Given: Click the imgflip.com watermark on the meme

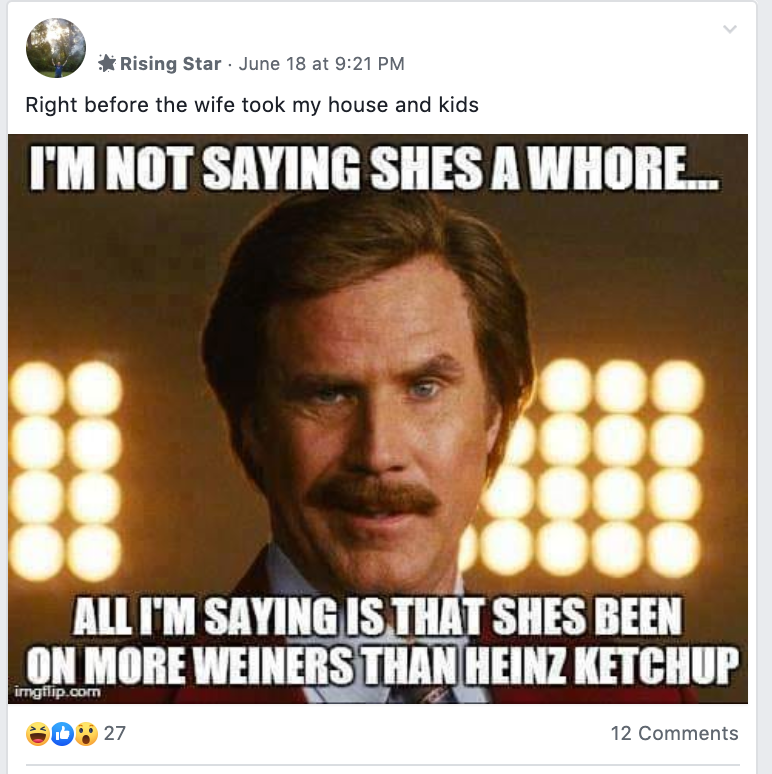Looking at the screenshot, I should [x=57, y=692].
